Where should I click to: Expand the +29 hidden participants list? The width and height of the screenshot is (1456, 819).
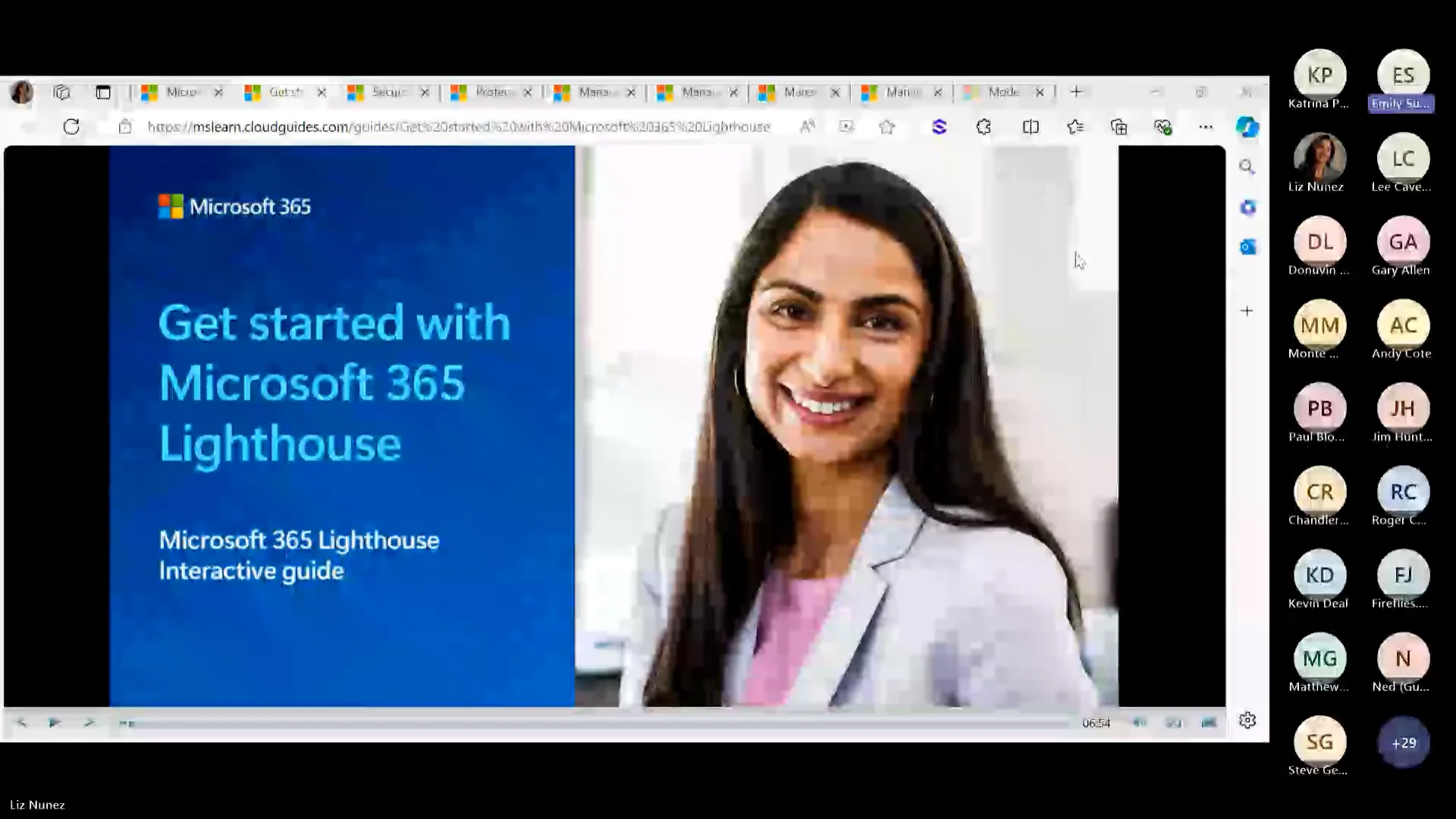(1403, 743)
